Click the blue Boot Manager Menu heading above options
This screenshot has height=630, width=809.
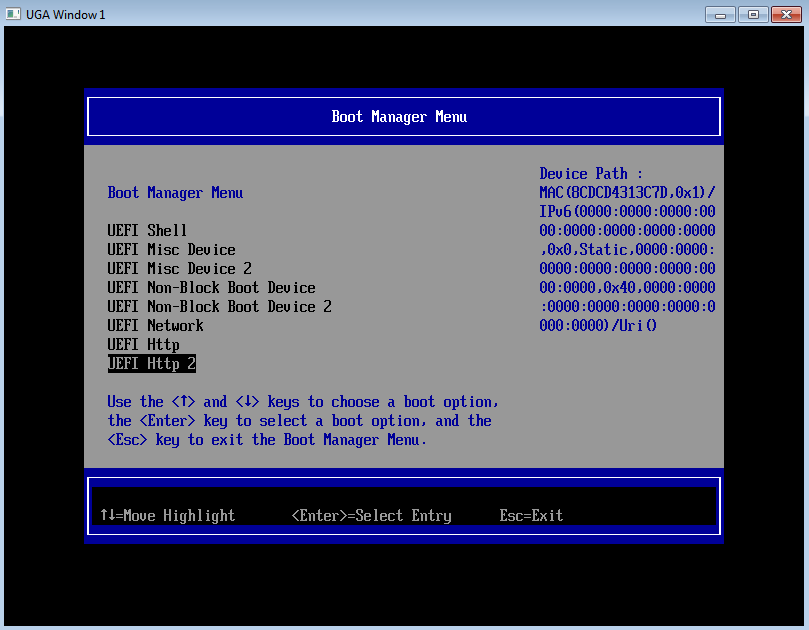[x=175, y=193]
